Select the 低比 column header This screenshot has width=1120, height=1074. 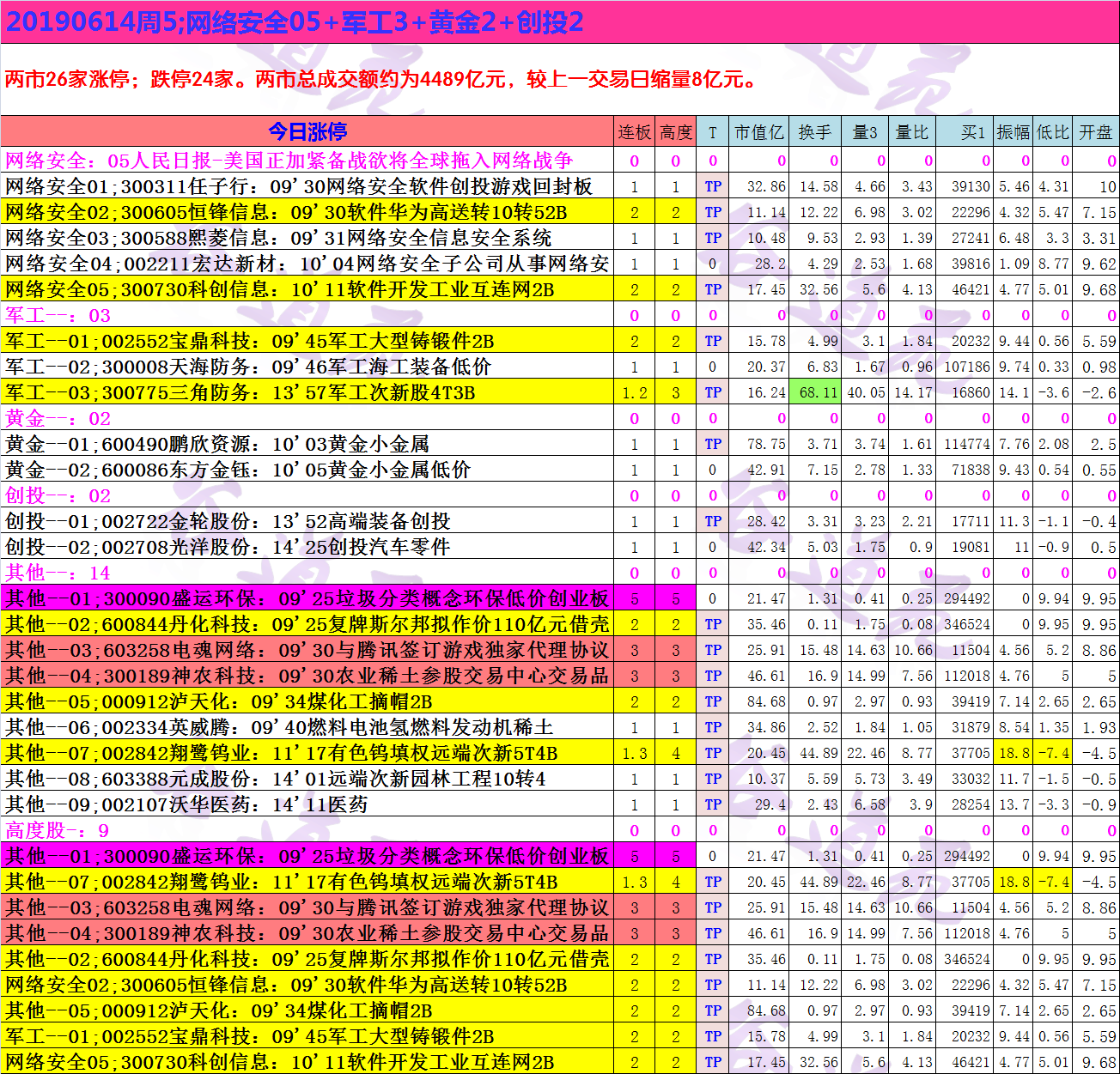[x=1053, y=131]
